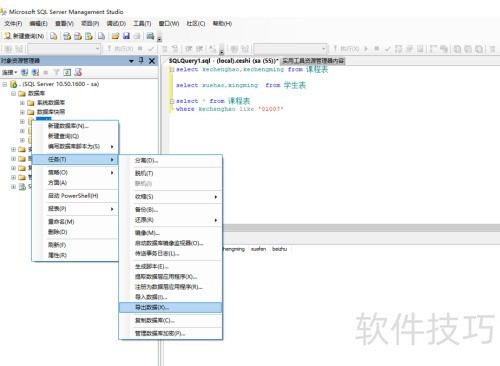The height and width of the screenshot is (366, 500).
Task: Open the second database combo box on right toolbar
Action: pos(290,49)
